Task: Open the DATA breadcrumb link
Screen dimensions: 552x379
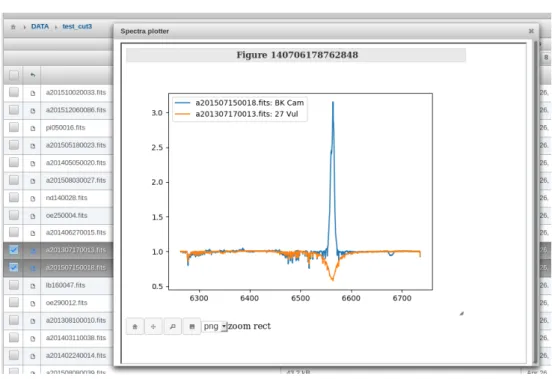Action: pos(40,26)
